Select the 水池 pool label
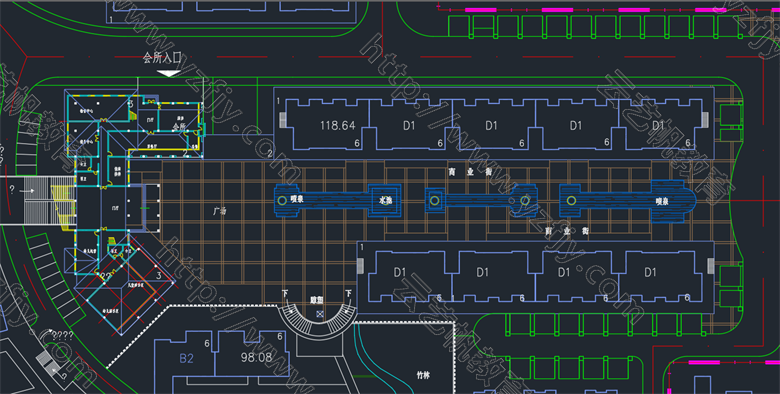The width and height of the screenshot is (780, 394). [x=386, y=200]
